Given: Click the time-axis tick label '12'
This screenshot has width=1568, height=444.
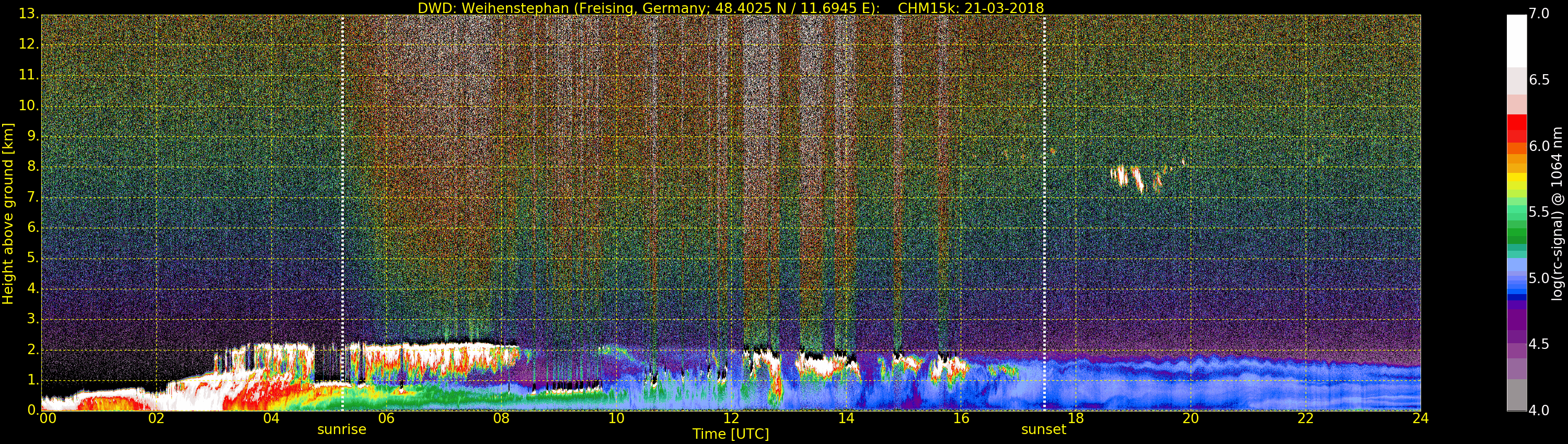Looking at the screenshot, I should [x=731, y=418].
